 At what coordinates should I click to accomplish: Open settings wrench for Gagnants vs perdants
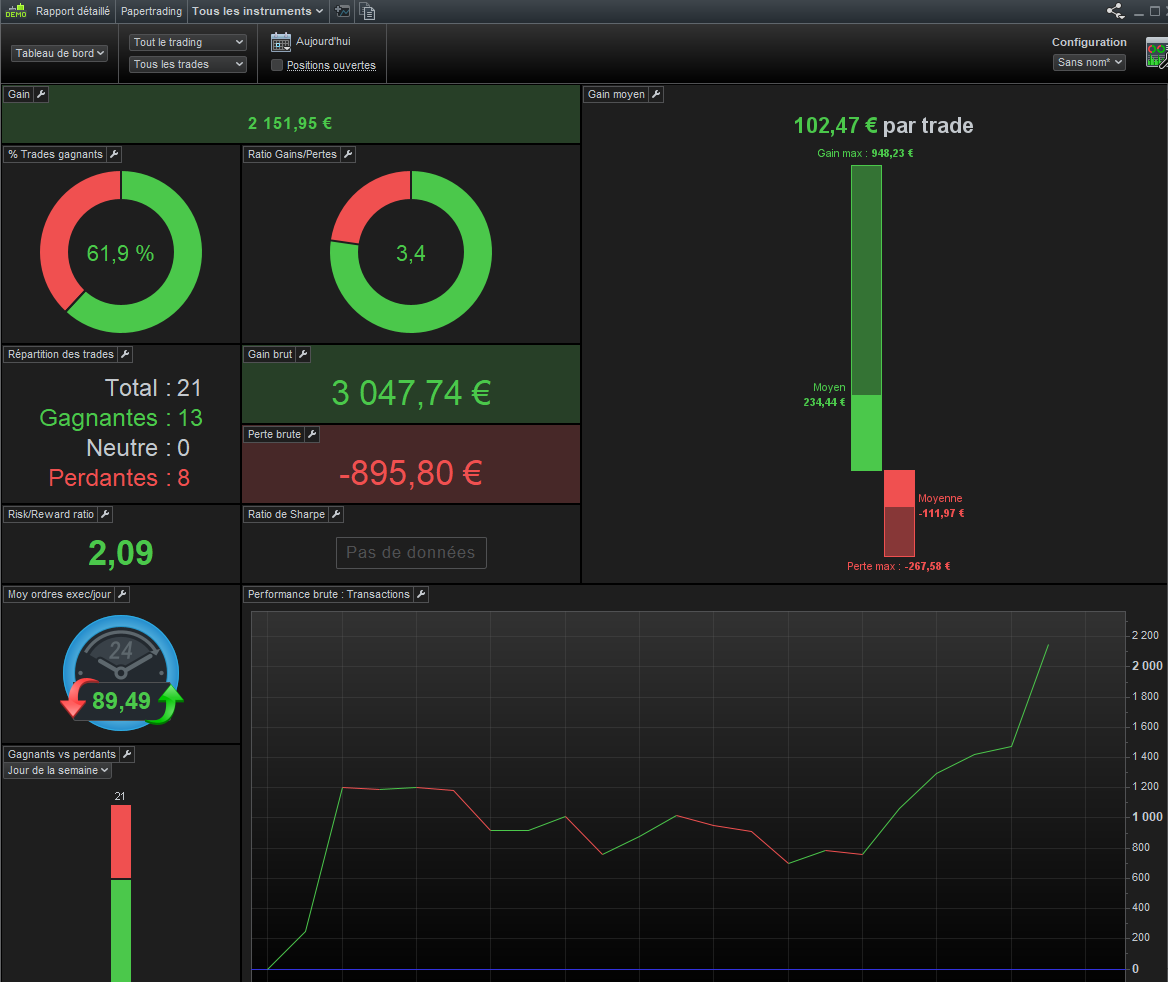click(127, 755)
